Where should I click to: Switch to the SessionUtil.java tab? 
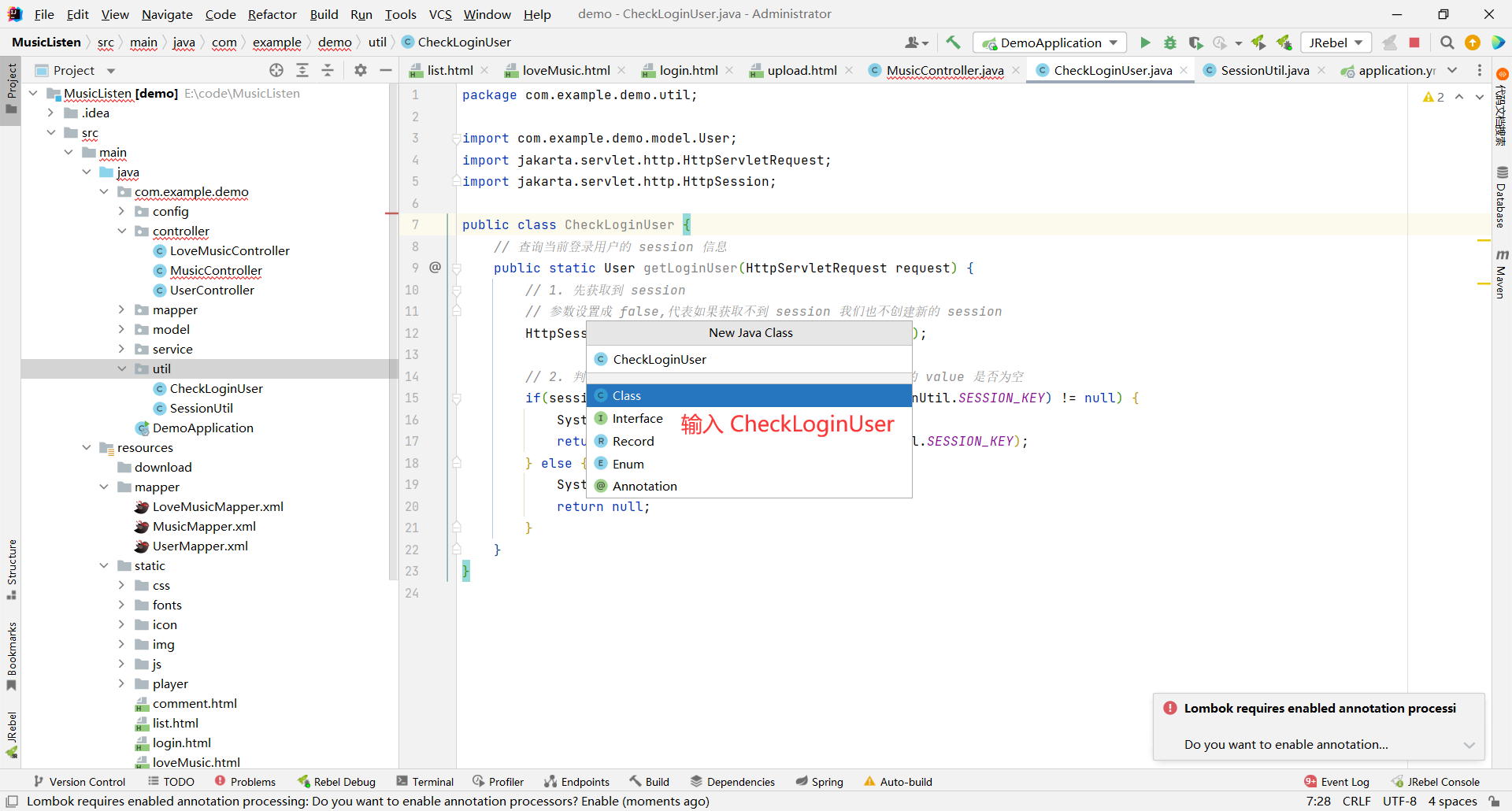[x=1264, y=70]
